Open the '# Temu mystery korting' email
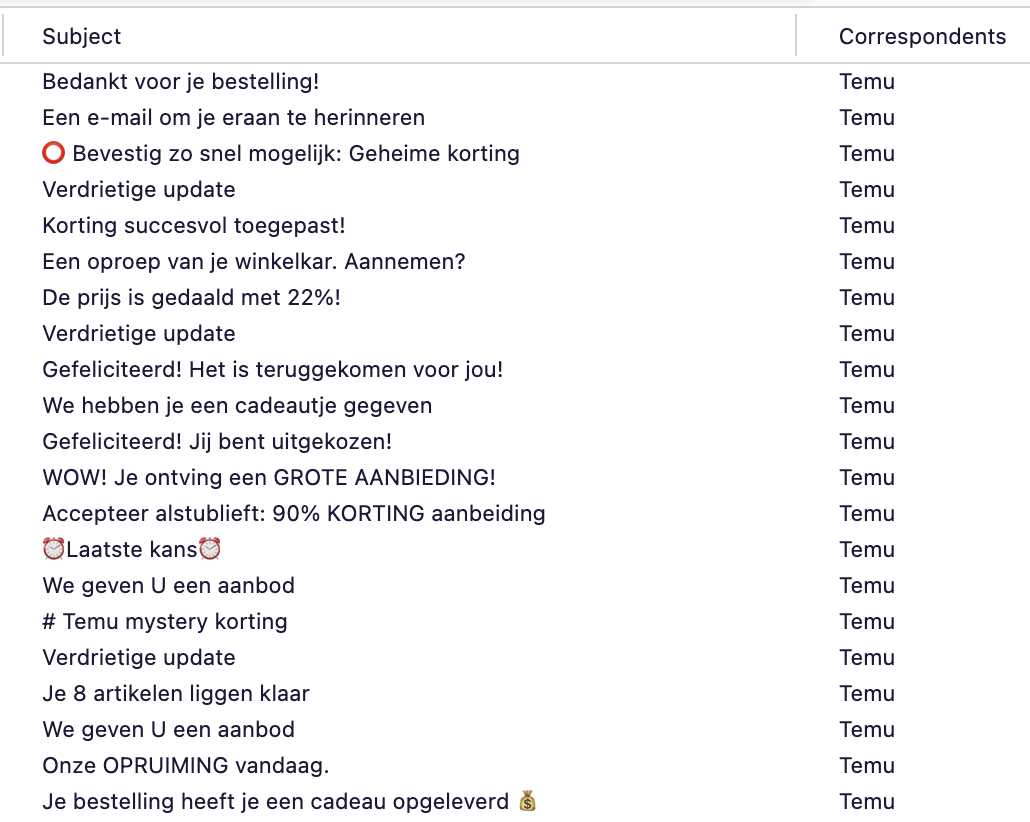The image size is (1030, 822). click(x=165, y=622)
